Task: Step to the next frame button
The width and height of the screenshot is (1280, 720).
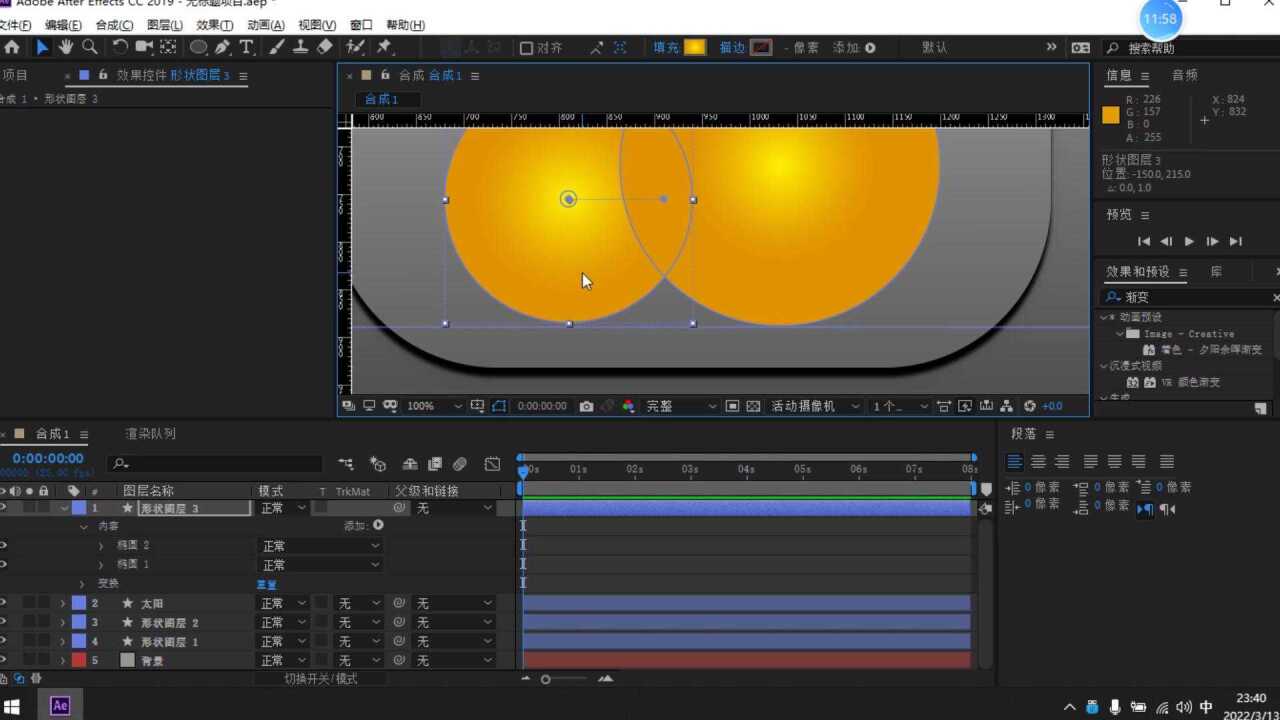Action: [x=1212, y=241]
